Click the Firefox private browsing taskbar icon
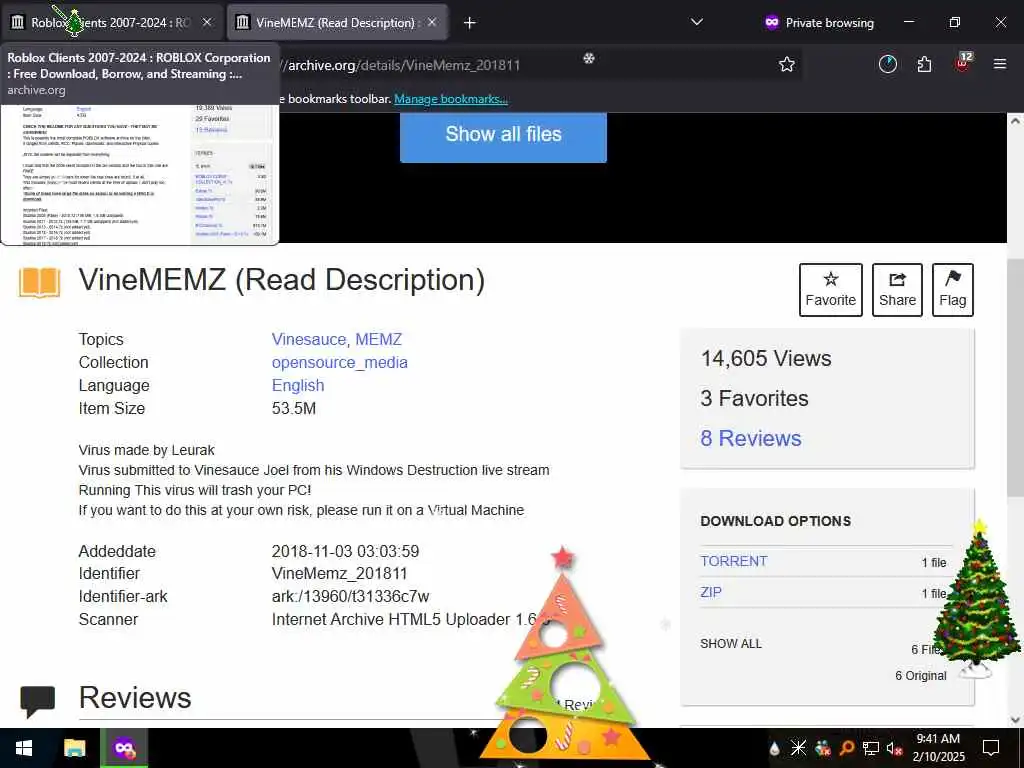Viewport: 1024px width, 768px height. [x=124, y=748]
